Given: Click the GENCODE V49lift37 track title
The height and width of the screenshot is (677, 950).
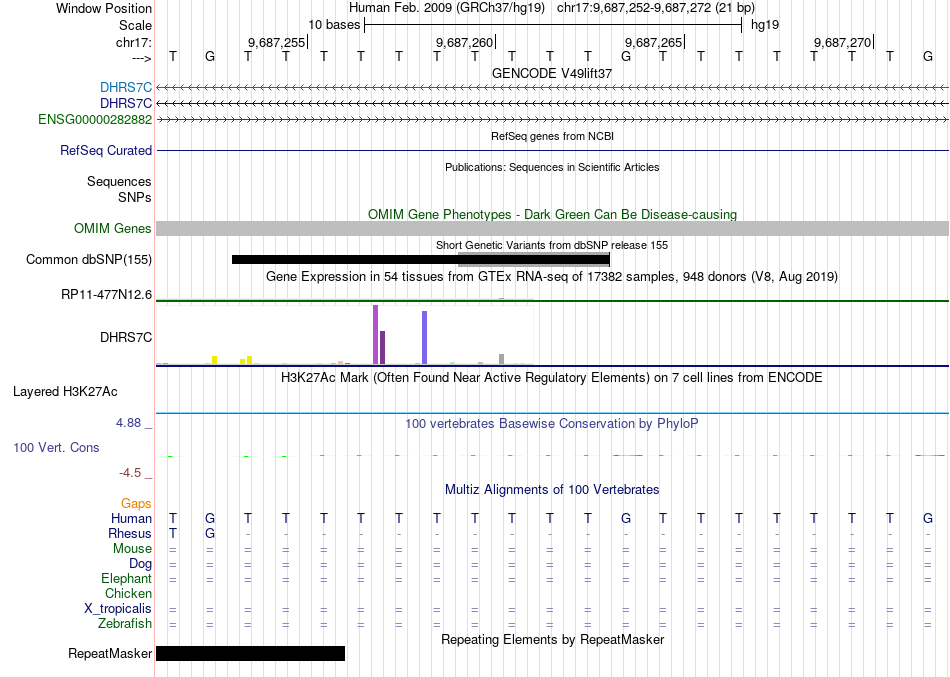Looking at the screenshot, I should [552, 73].
